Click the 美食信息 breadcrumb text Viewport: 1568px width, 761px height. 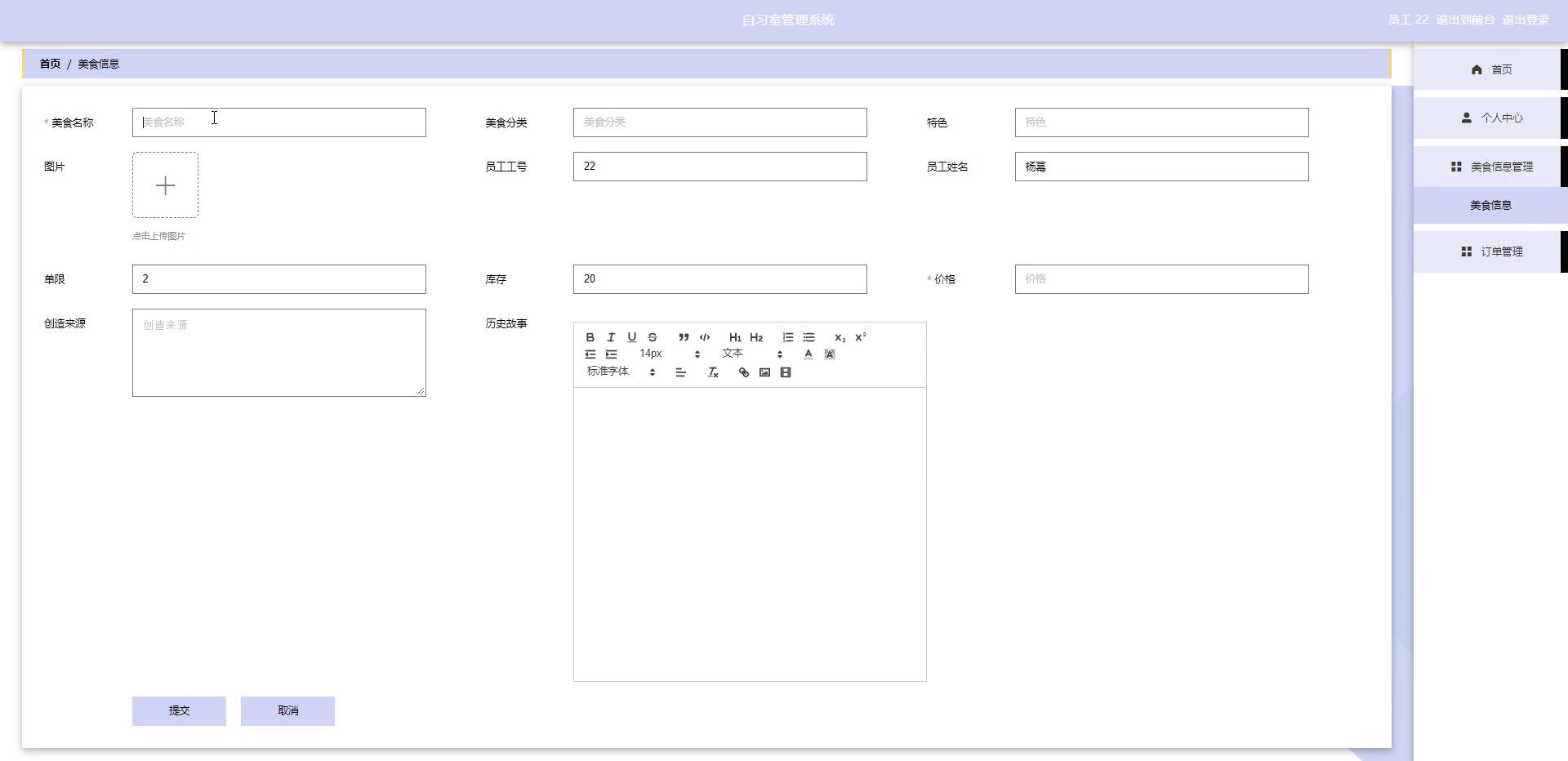[x=98, y=64]
